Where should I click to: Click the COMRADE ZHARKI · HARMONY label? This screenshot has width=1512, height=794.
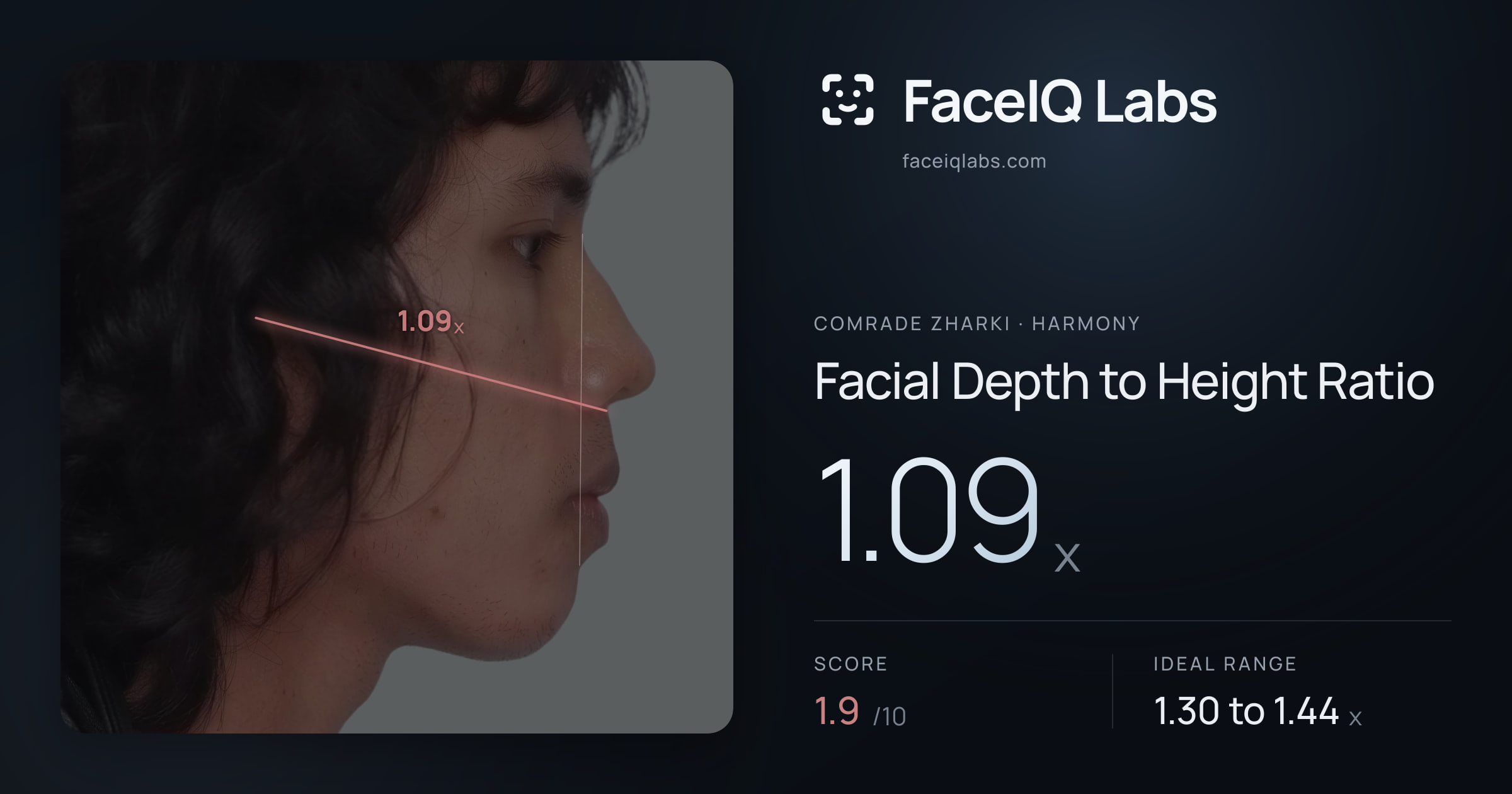click(x=976, y=323)
